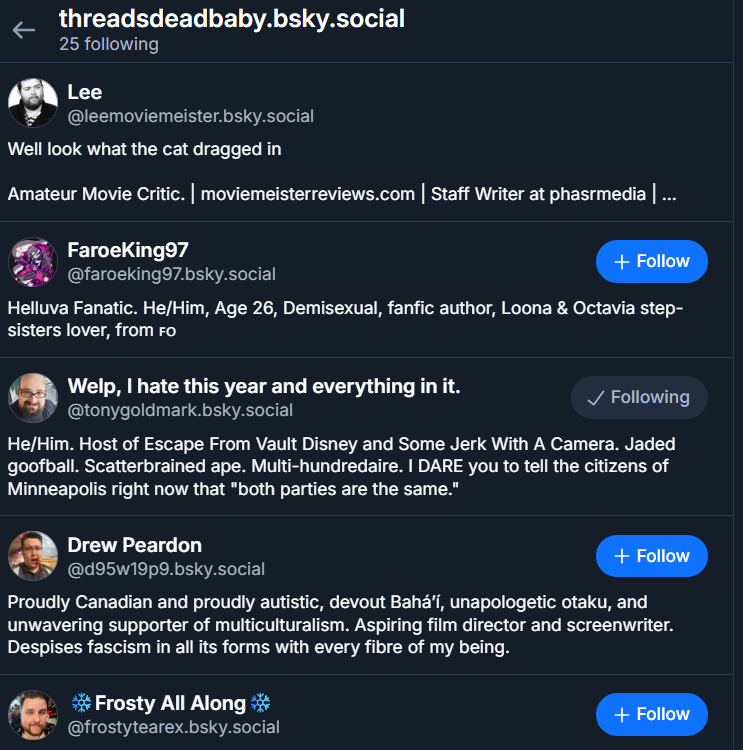This screenshot has height=750, width=743.
Task: Follow Frosty All Along
Action: (x=651, y=714)
